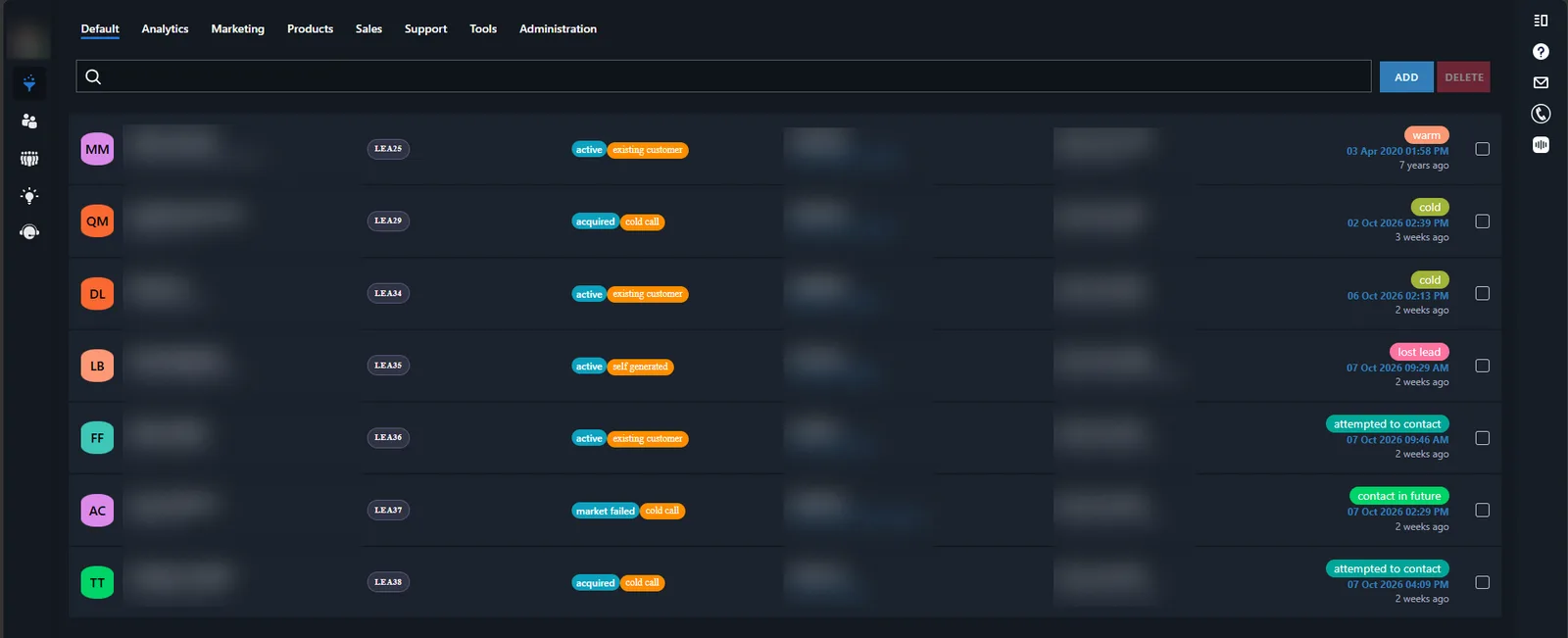This screenshot has height=638, width=1568.
Task: Click the date 07 Oct 2026 04:09 PM
Action: click(x=1396, y=584)
